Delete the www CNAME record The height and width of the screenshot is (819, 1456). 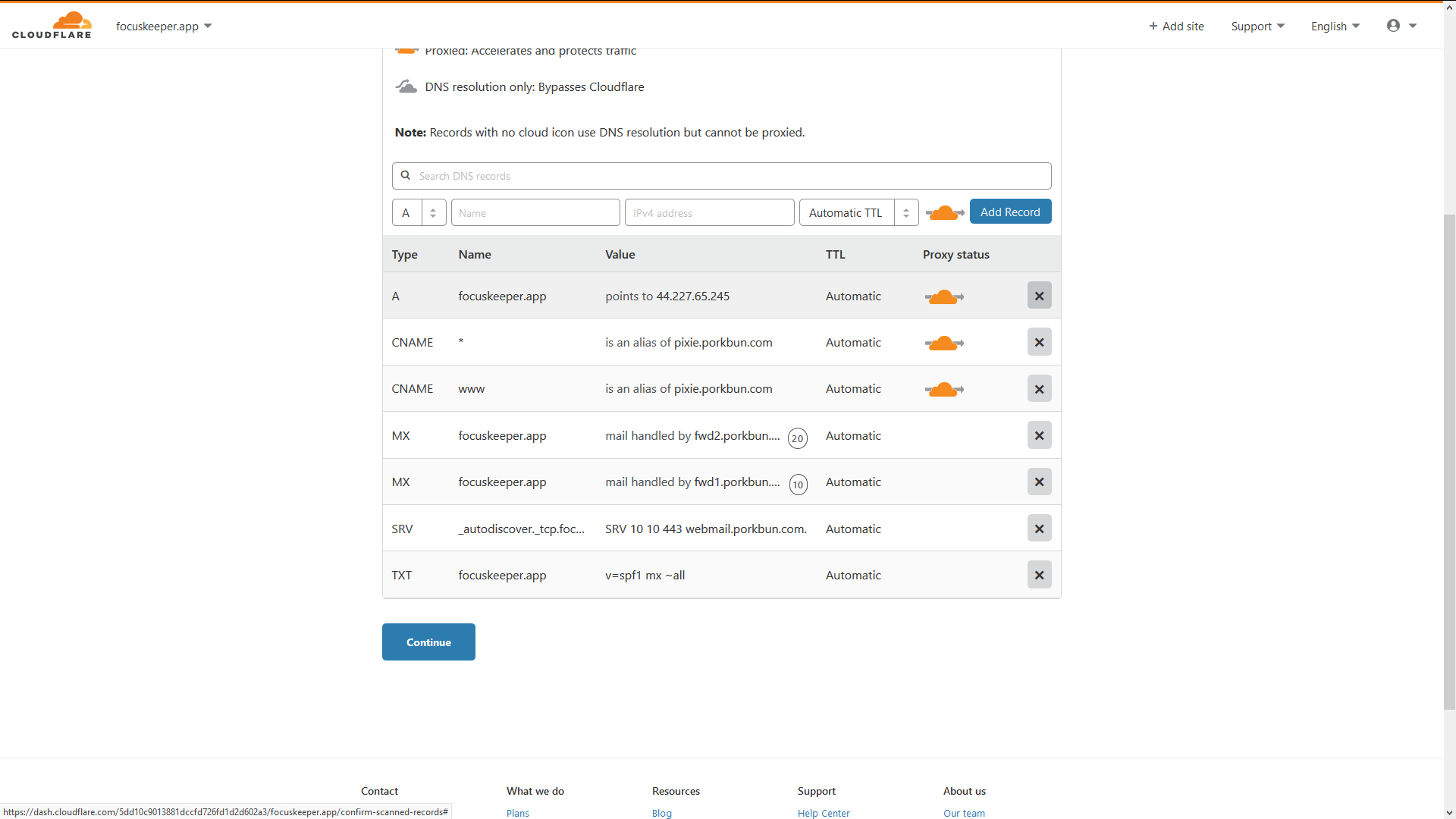(x=1039, y=389)
